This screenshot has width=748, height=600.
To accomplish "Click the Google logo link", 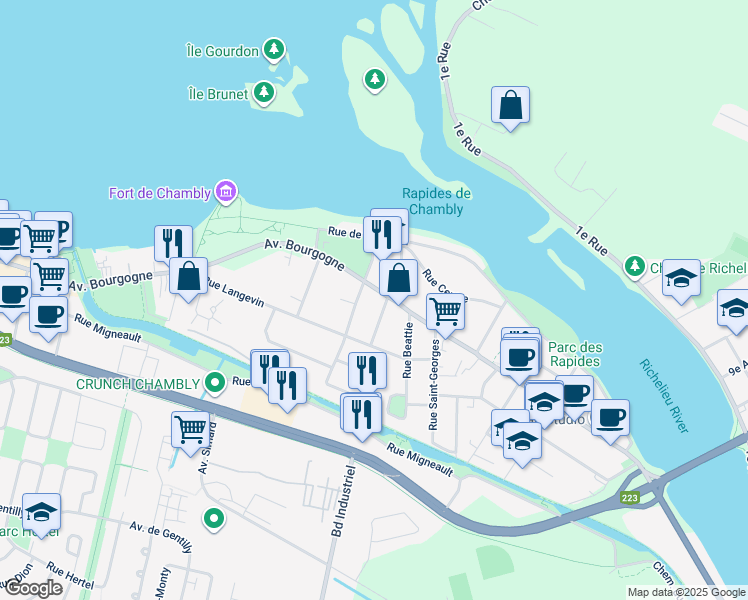I will (33, 588).
